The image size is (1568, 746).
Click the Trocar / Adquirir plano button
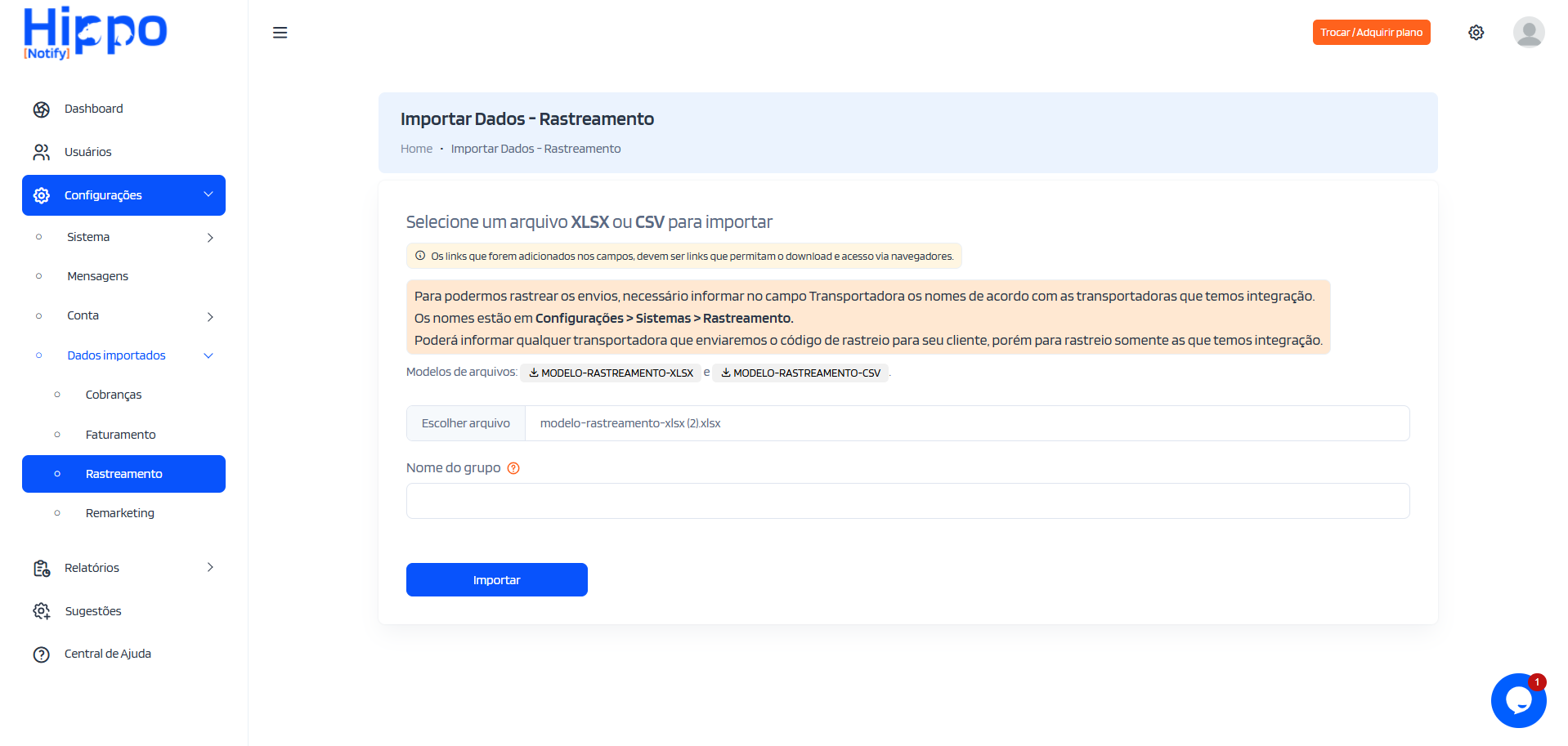(1371, 33)
